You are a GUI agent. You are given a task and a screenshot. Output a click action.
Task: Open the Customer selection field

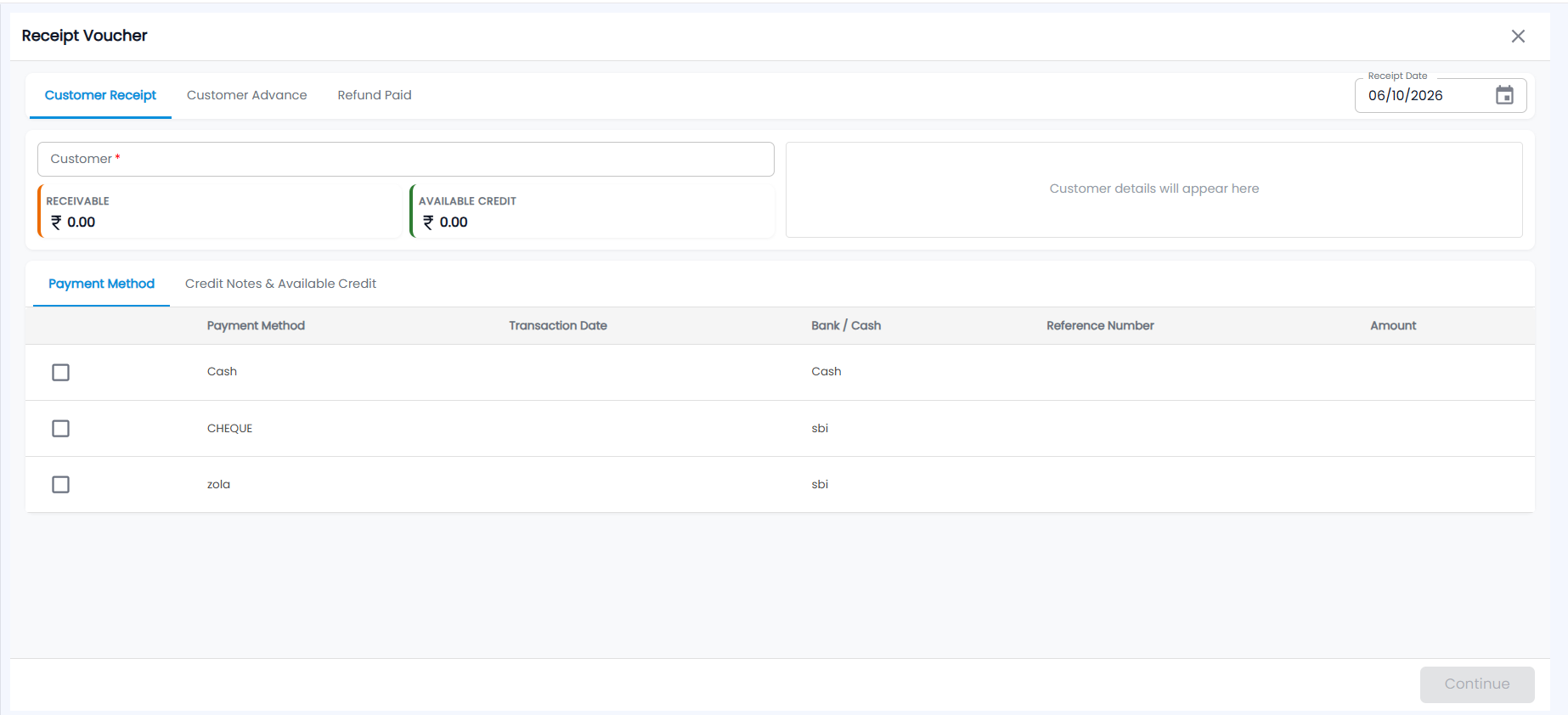(406, 159)
